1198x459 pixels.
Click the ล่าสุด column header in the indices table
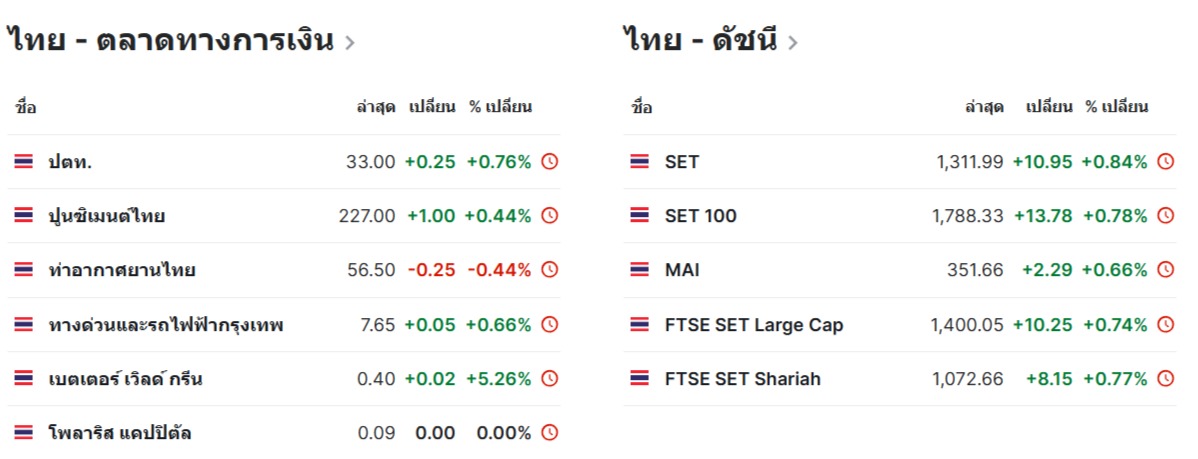tap(984, 107)
